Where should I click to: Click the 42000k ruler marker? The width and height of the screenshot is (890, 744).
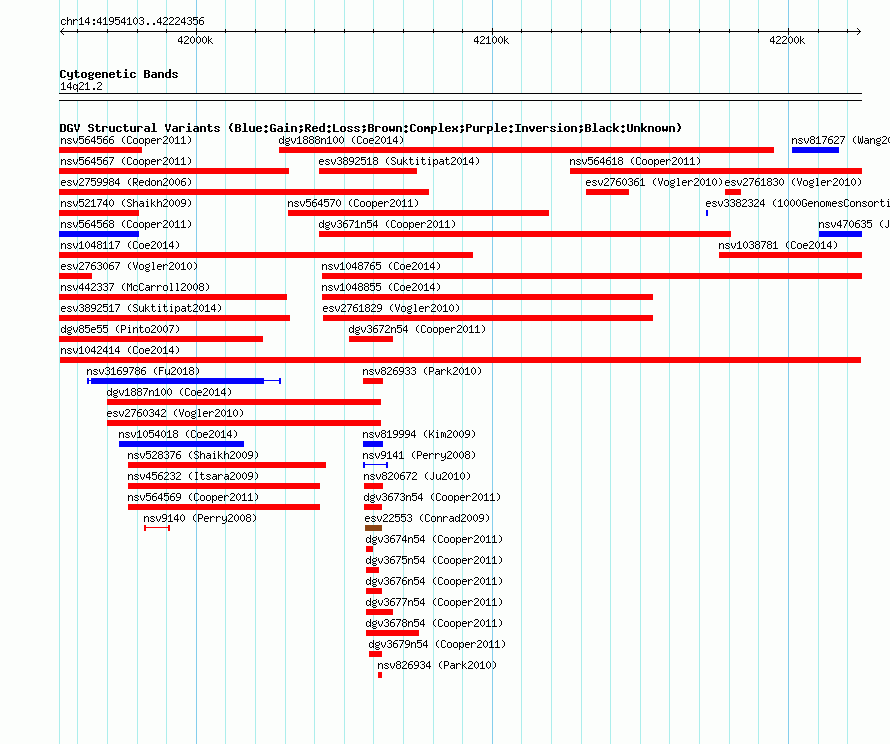click(x=195, y=40)
